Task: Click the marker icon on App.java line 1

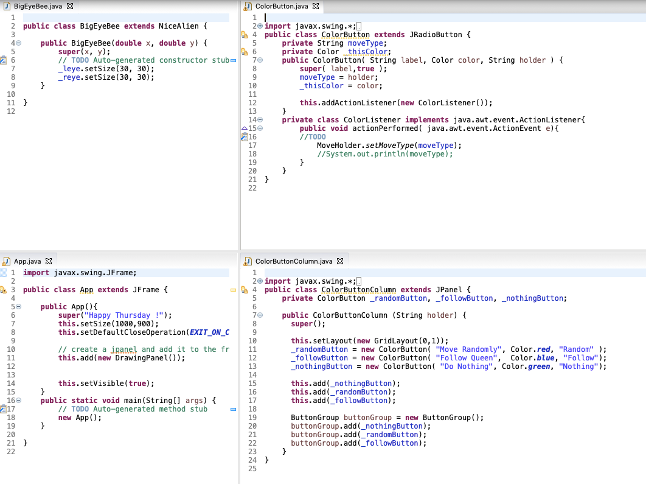Action: pyautogui.click(x=3, y=273)
